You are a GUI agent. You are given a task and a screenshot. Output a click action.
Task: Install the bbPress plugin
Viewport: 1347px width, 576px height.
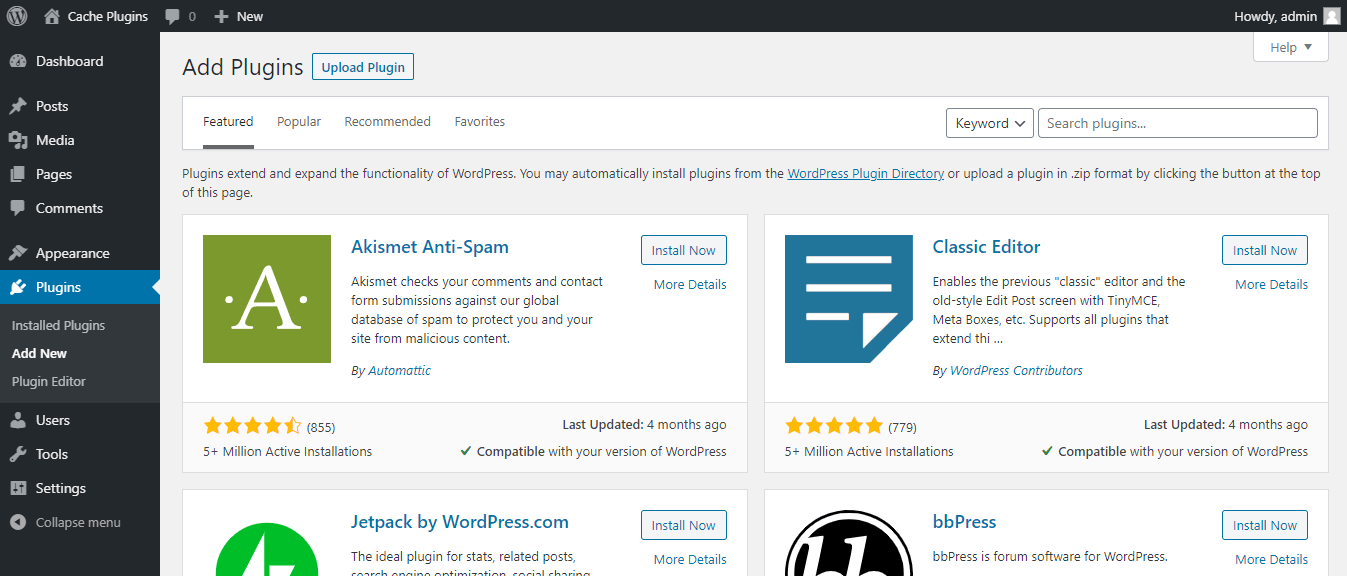tap(1265, 525)
